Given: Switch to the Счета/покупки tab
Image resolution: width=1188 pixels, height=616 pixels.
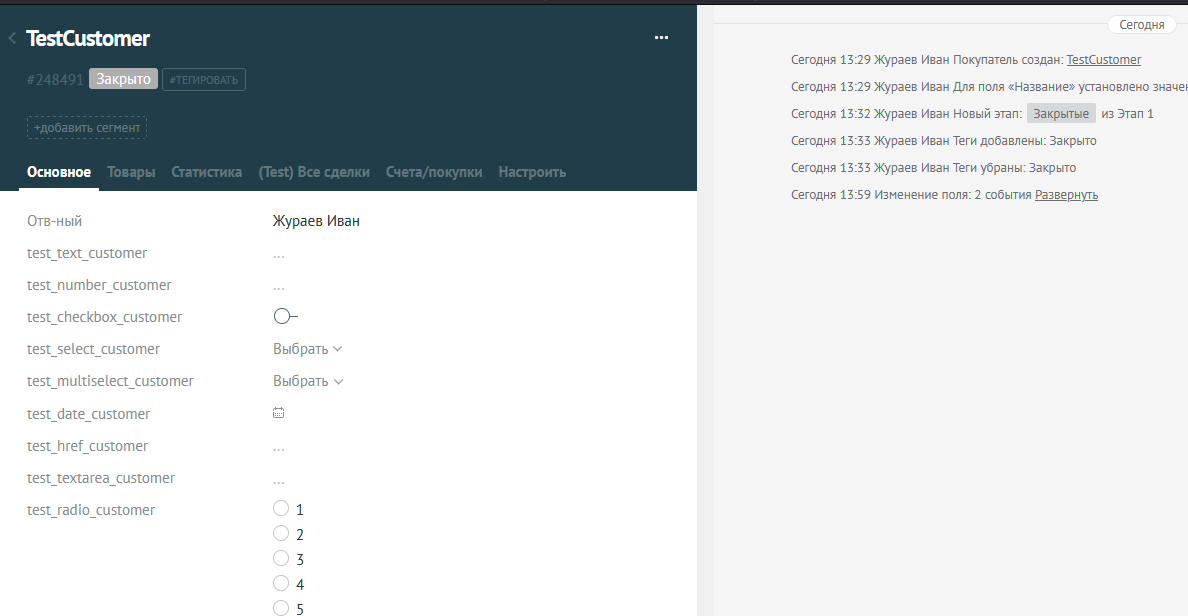Looking at the screenshot, I should (x=434, y=172).
